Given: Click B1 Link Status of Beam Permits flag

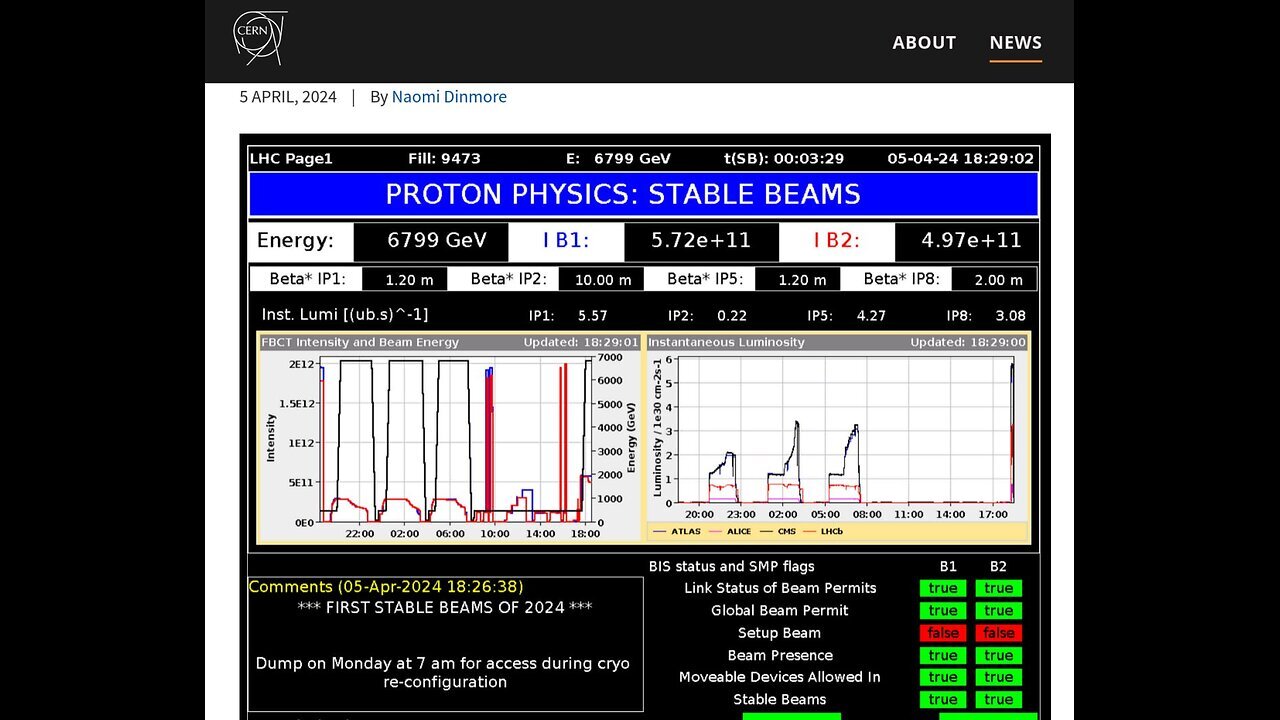Looking at the screenshot, I should pos(943,588).
